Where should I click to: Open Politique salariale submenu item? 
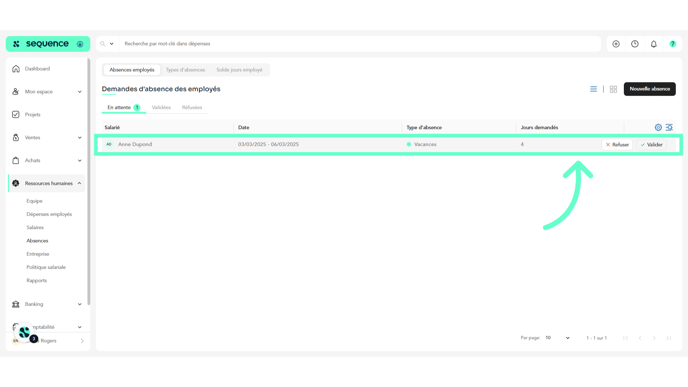point(46,267)
